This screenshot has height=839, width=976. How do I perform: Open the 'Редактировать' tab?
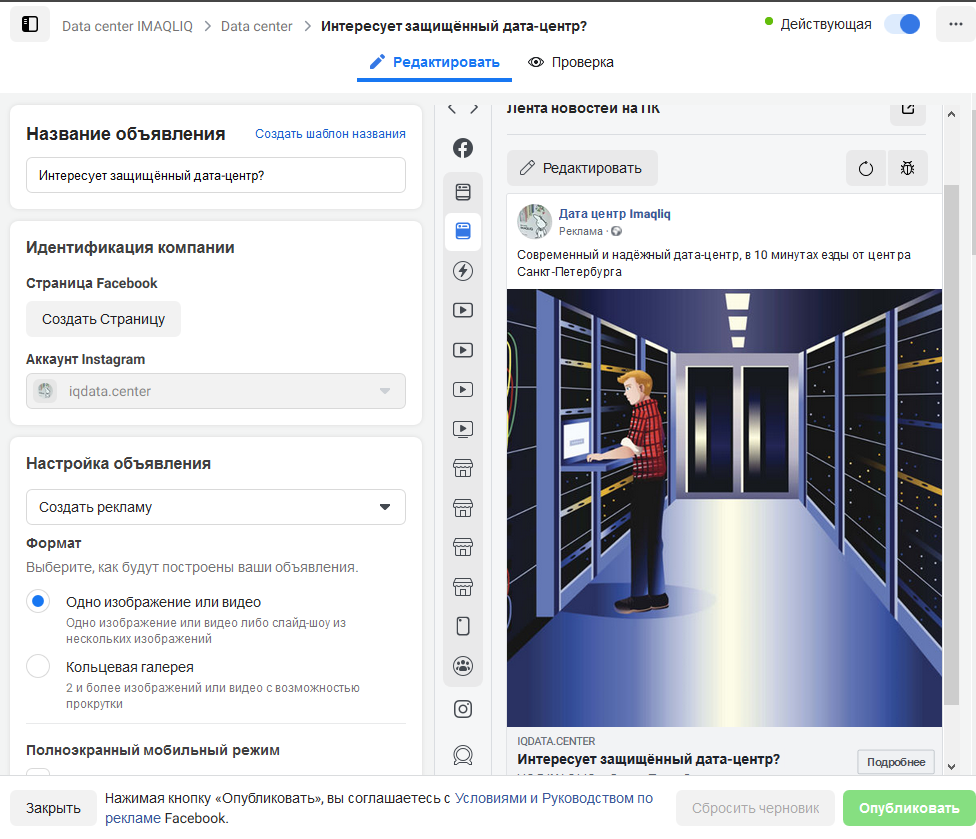pos(434,62)
